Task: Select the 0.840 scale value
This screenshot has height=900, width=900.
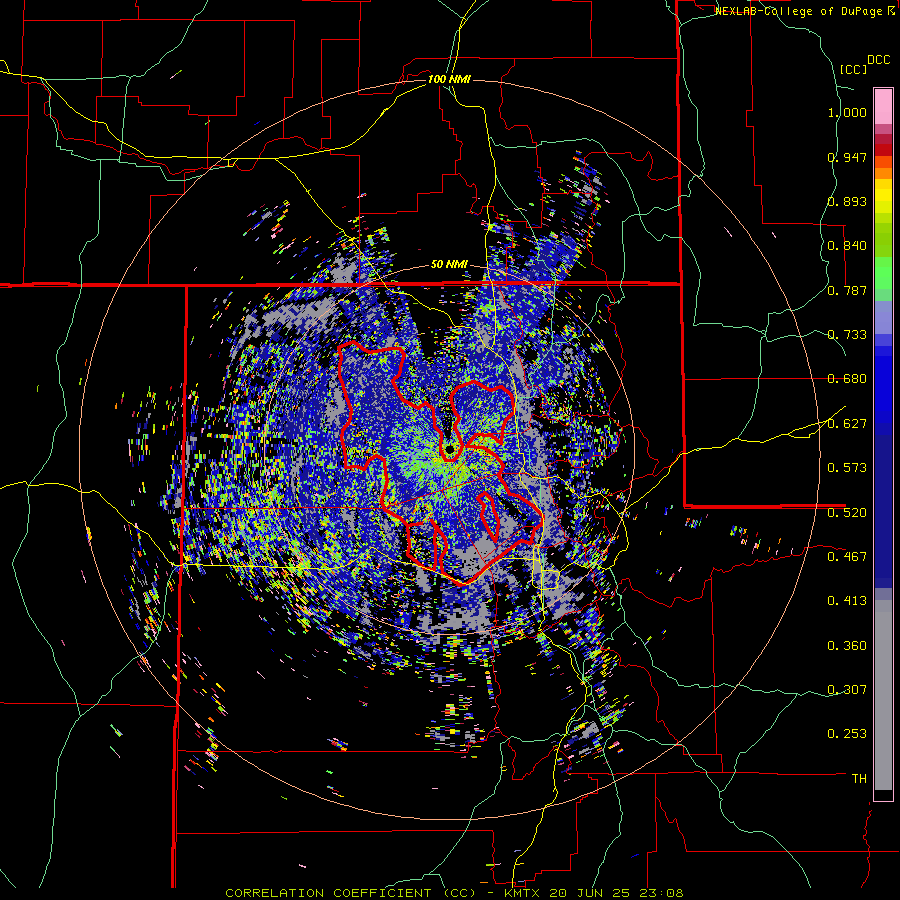Action: 847,246
